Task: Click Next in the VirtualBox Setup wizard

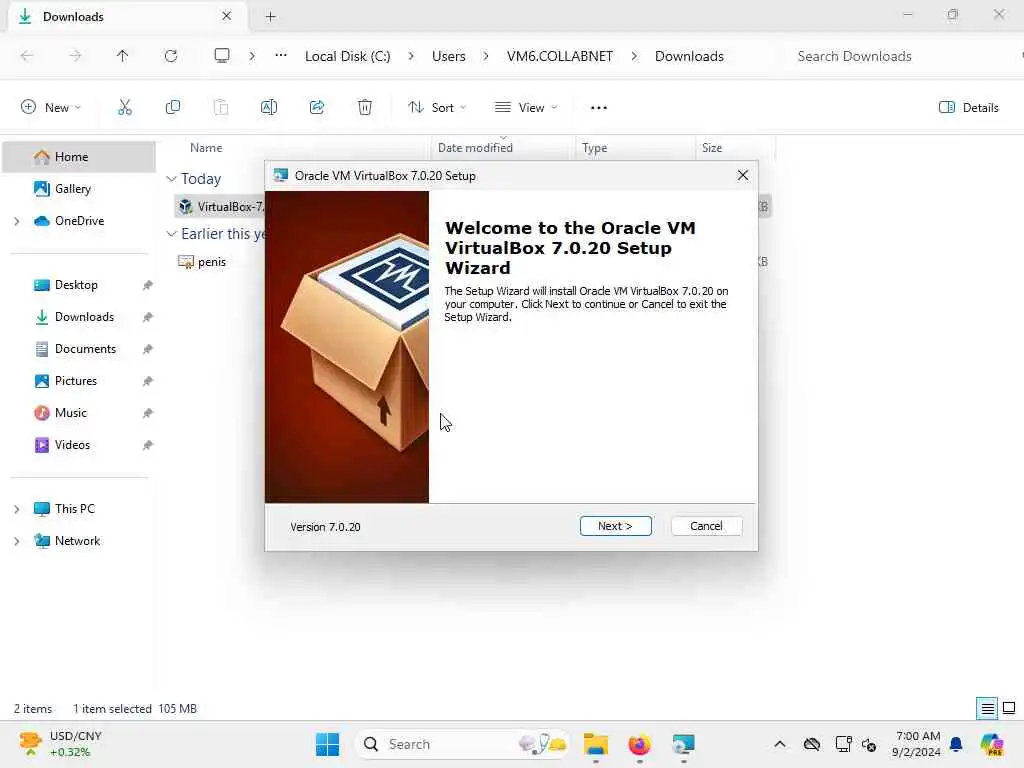Action: click(615, 526)
